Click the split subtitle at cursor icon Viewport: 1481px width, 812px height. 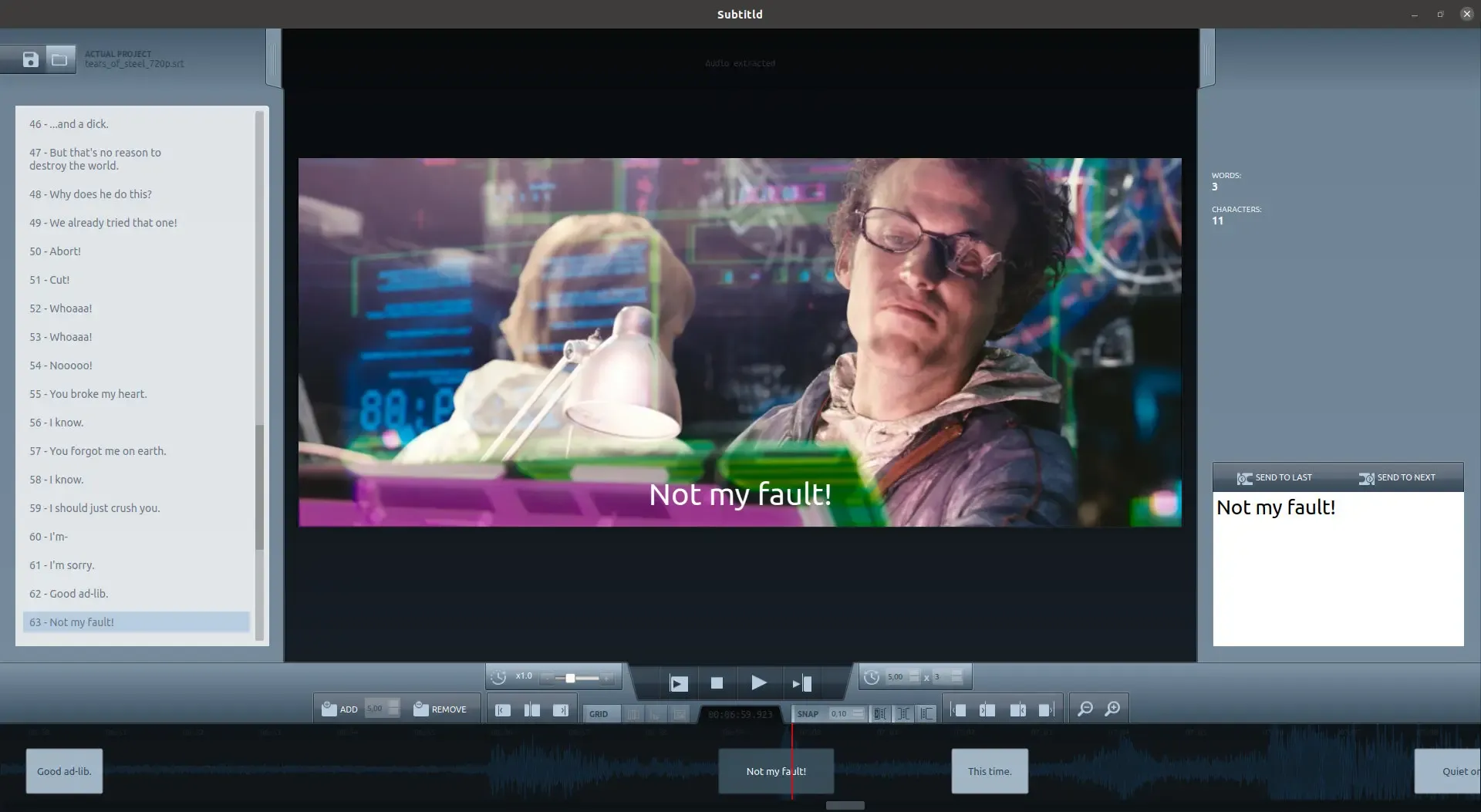[x=531, y=710]
